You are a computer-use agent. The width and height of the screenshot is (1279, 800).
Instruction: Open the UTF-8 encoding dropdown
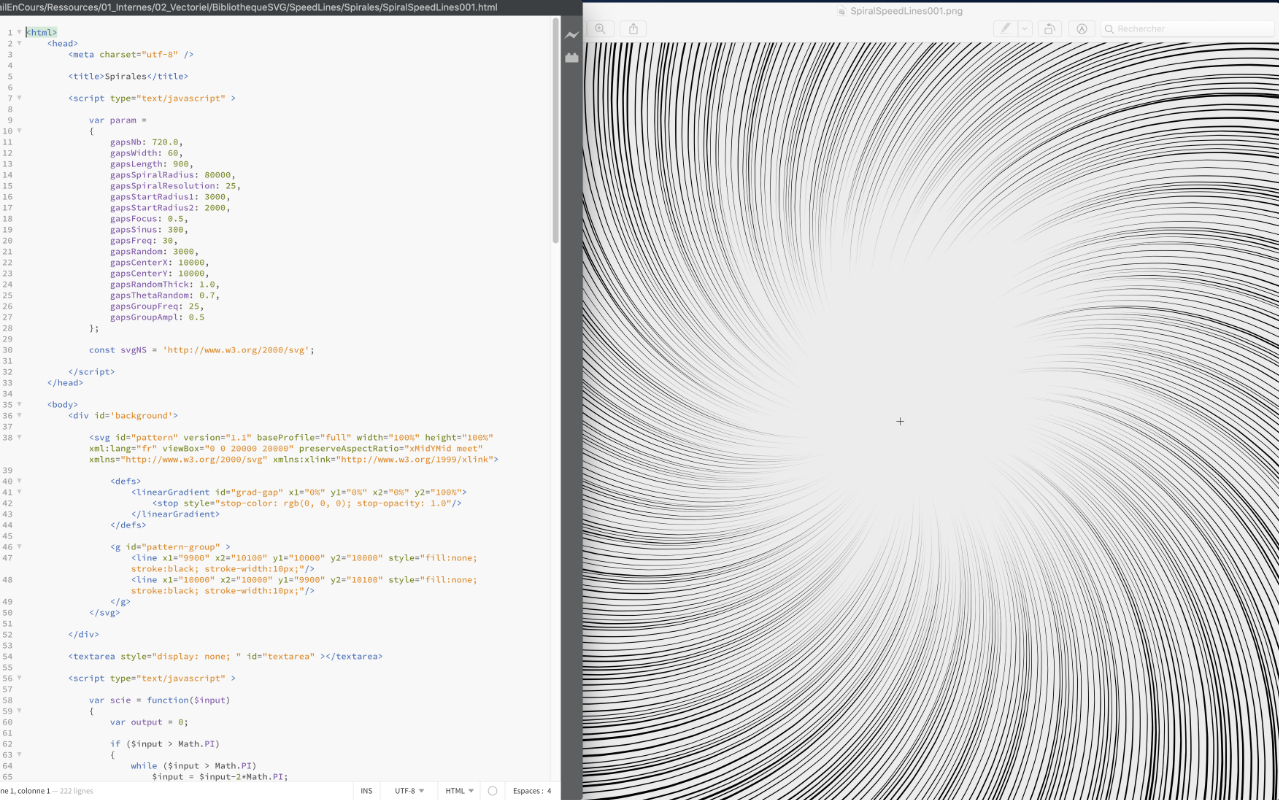coord(409,791)
